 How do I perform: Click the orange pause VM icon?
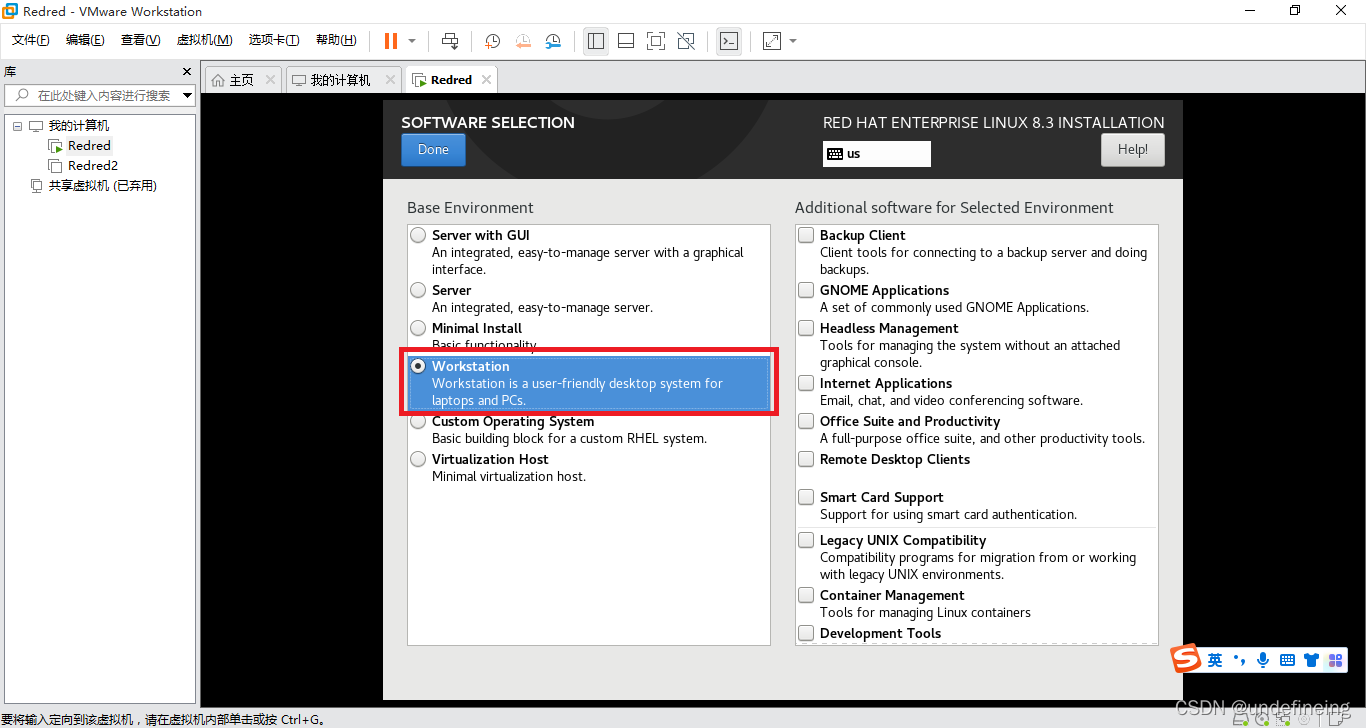390,41
